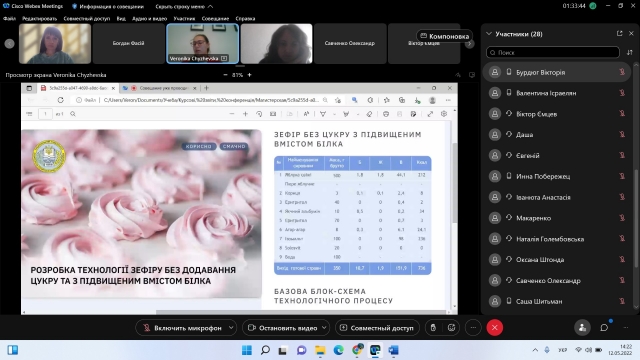The height and width of the screenshot is (360, 640).
Task: Select participant Даша
Action: pos(557,135)
